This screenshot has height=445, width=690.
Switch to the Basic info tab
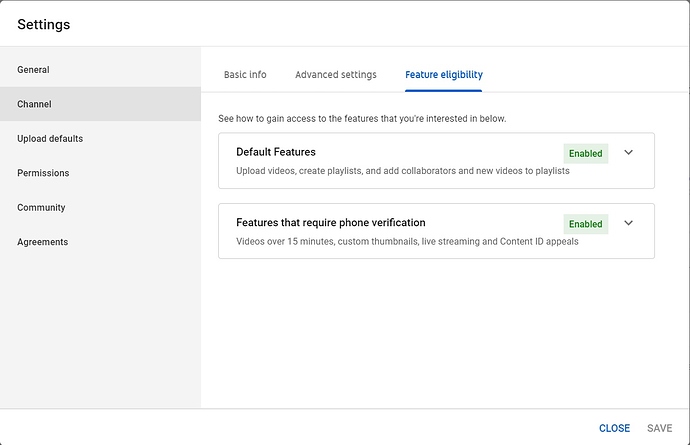tap(245, 75)
